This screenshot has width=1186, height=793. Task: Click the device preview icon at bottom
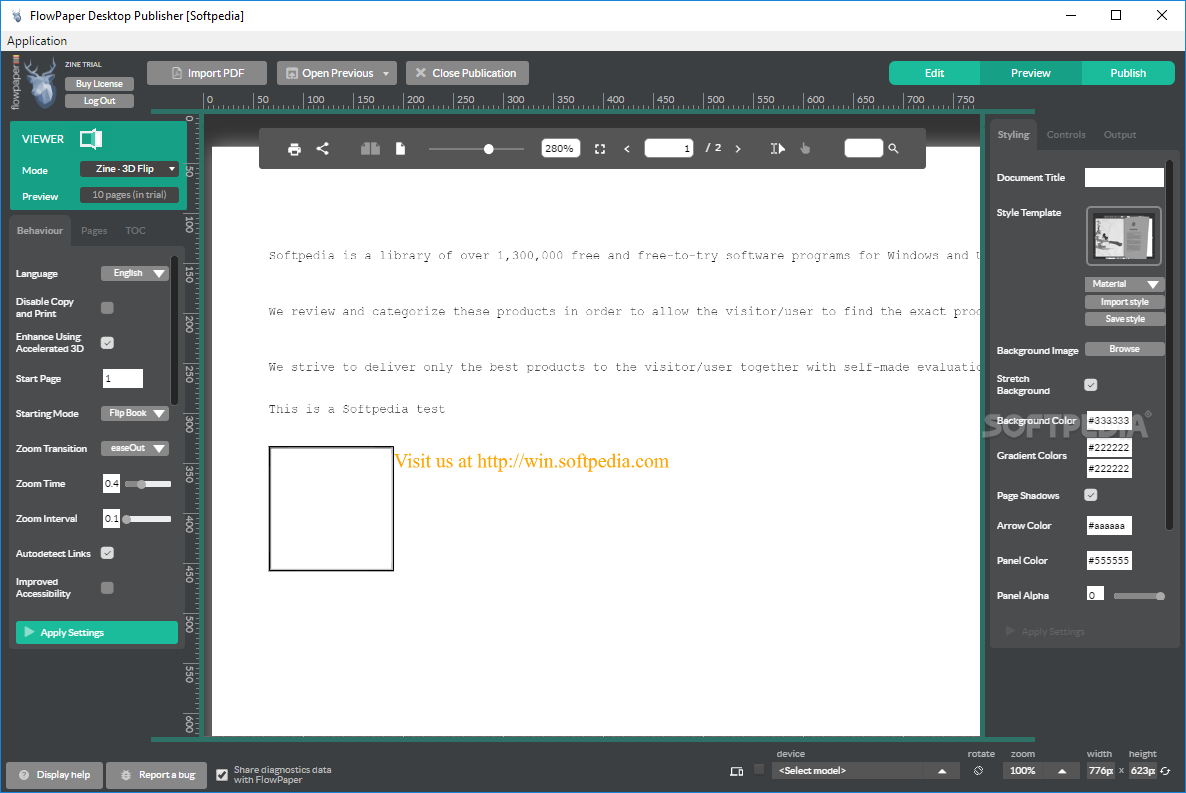click(737, 771)
